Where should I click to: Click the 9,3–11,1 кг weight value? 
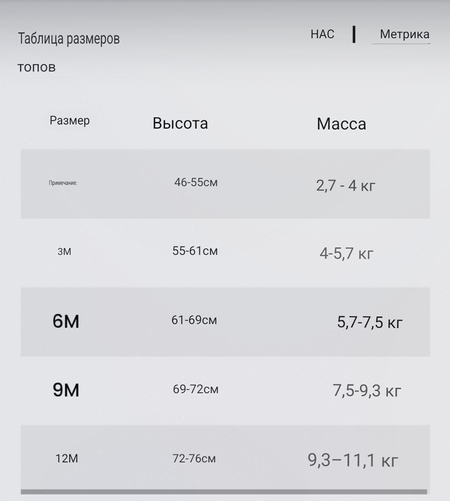(x=353, y=460)
